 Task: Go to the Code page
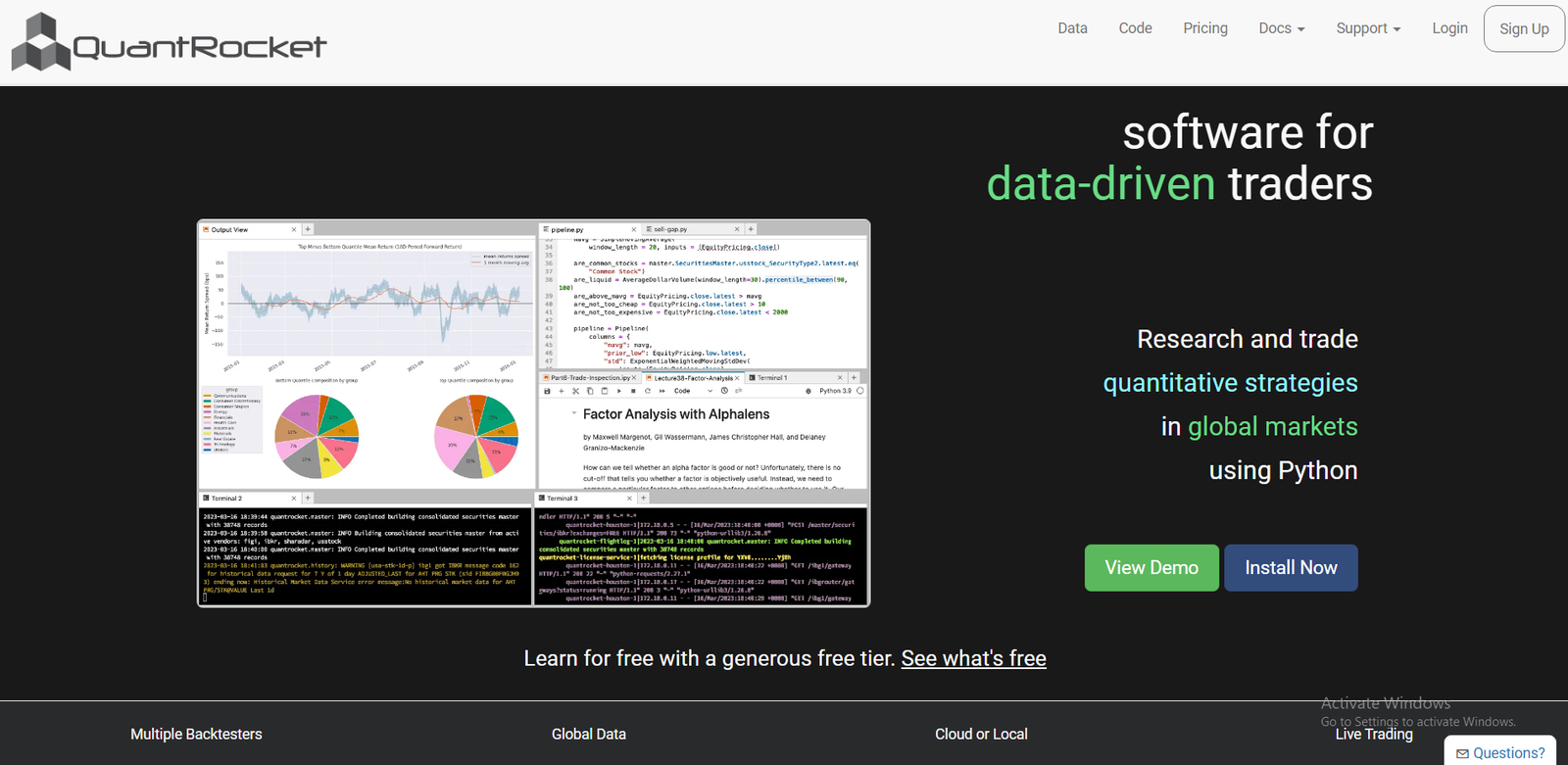[x=1135, y=28]
